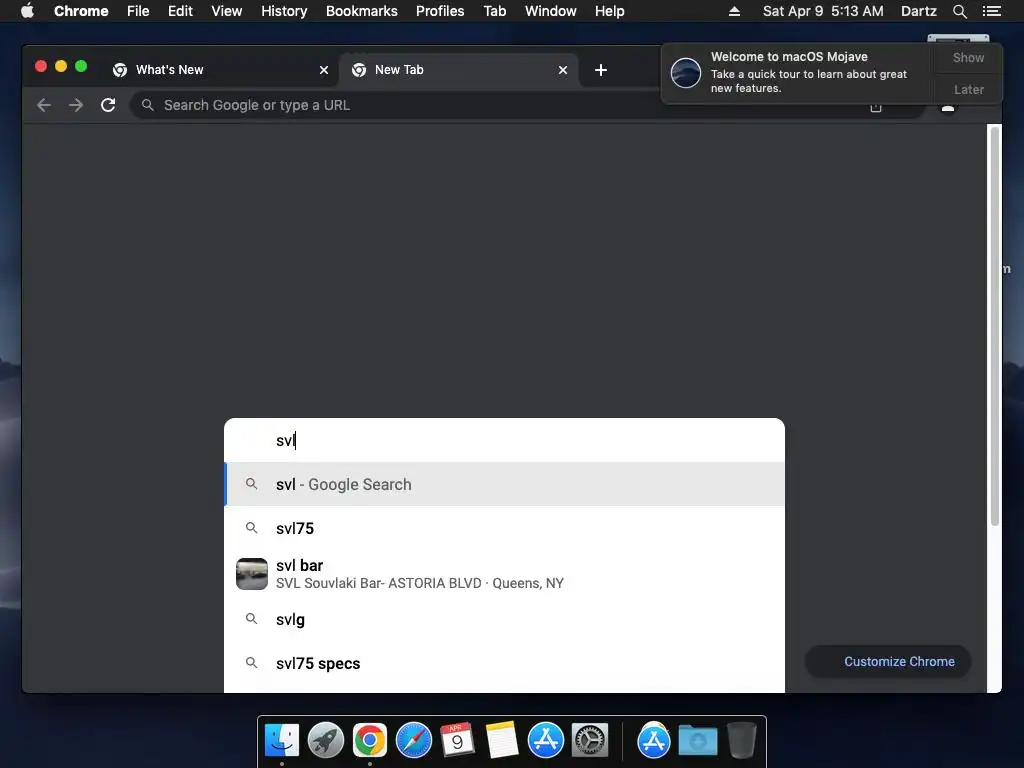The height and width of the screenshot is (768, 1024).
Task: Click the svl bar thumbnail image
Action: [252, 574]
